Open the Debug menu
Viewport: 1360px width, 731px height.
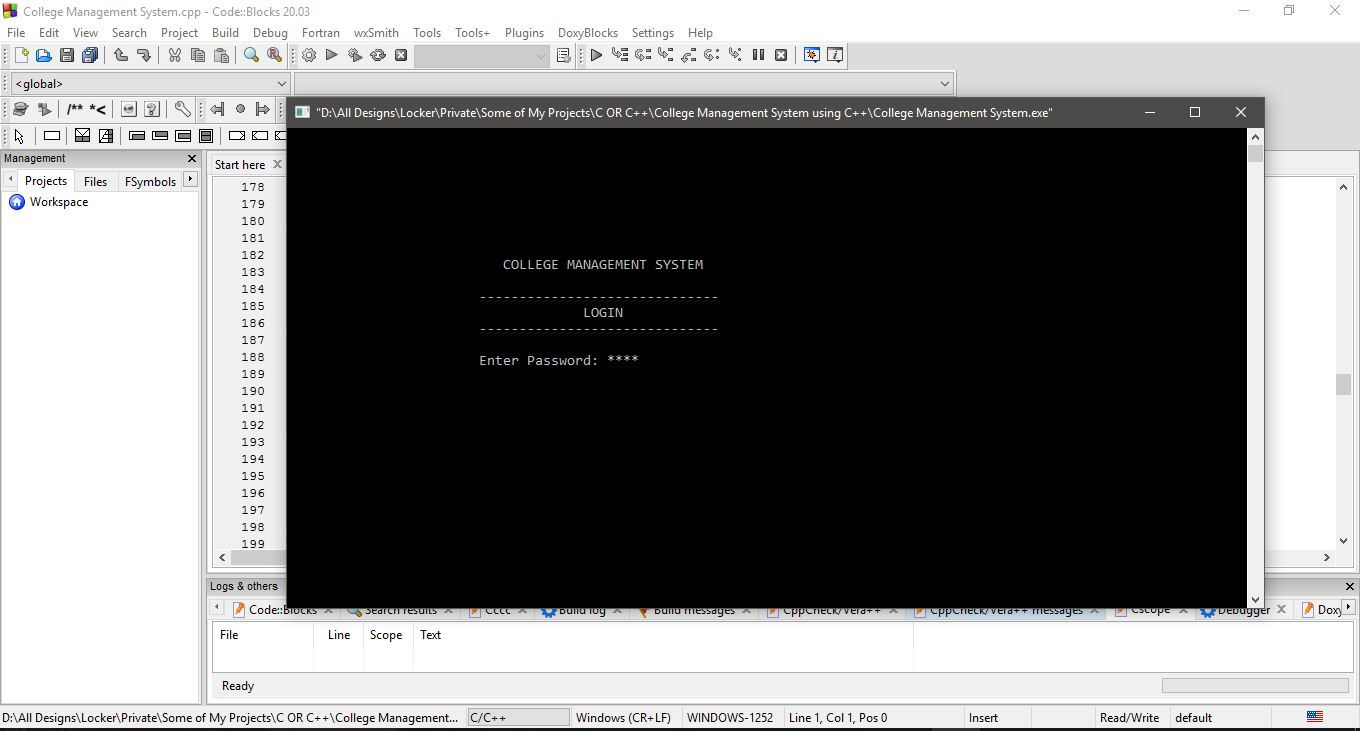tap(270, 33)
